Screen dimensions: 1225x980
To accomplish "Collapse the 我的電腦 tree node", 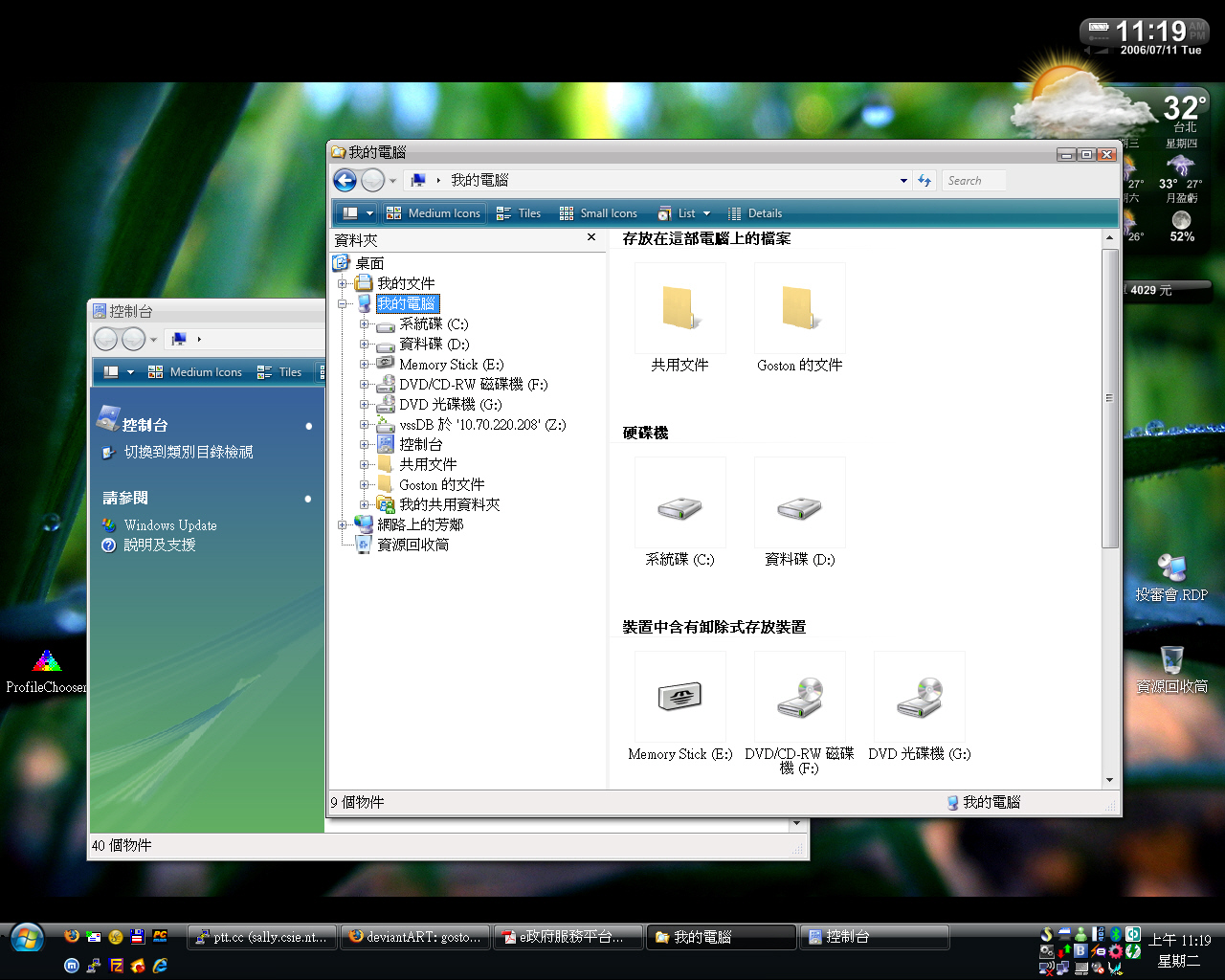I will pos(342,304).
